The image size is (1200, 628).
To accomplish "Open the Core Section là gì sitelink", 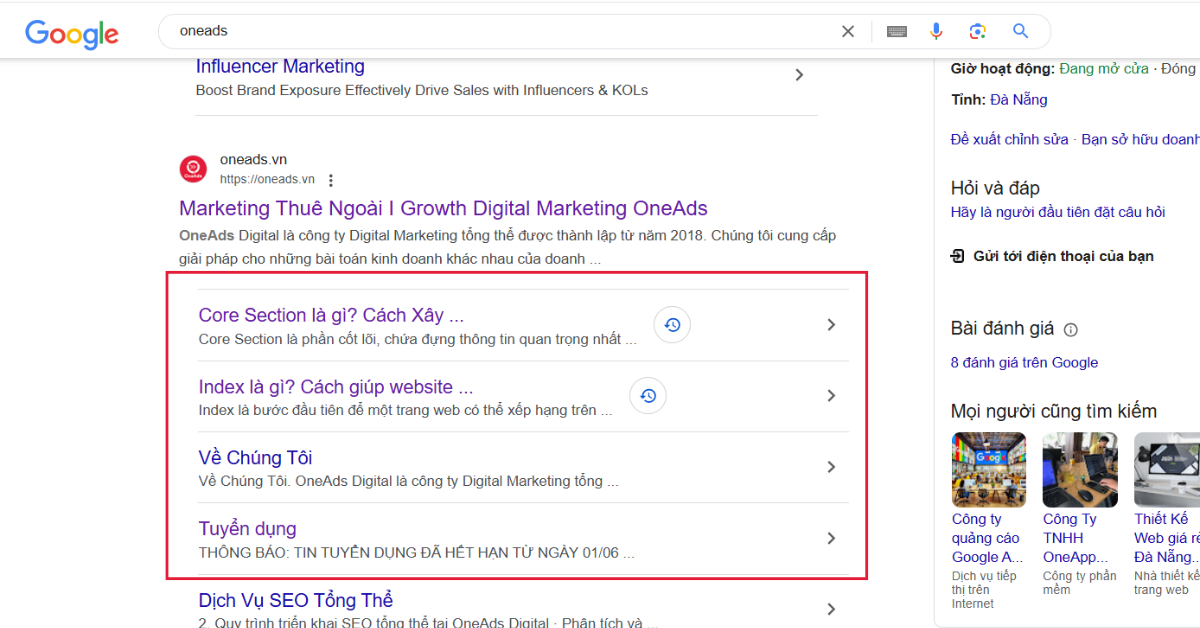I will tap(331, 315).
